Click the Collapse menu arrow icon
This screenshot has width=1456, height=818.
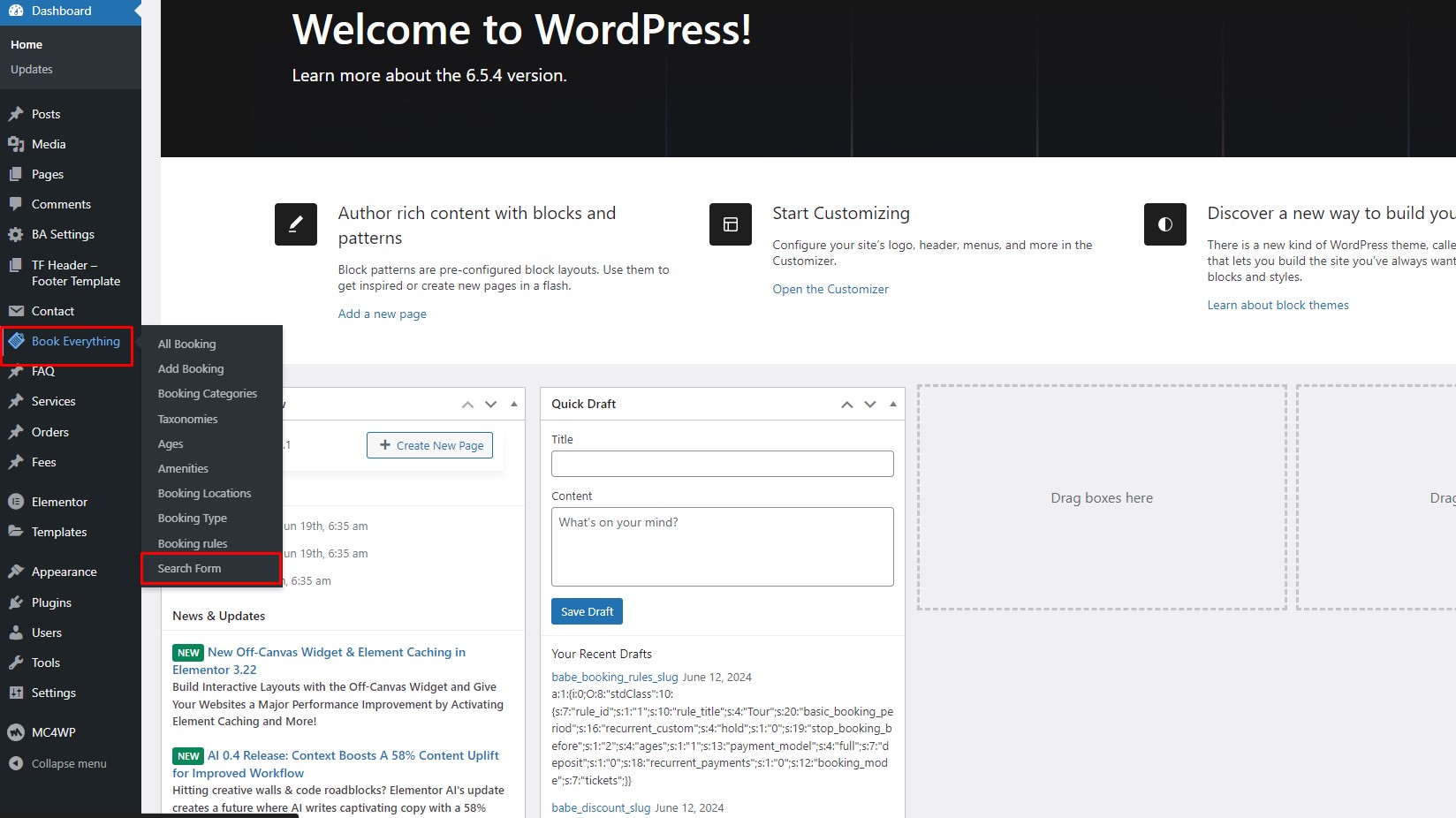[16, 763]
